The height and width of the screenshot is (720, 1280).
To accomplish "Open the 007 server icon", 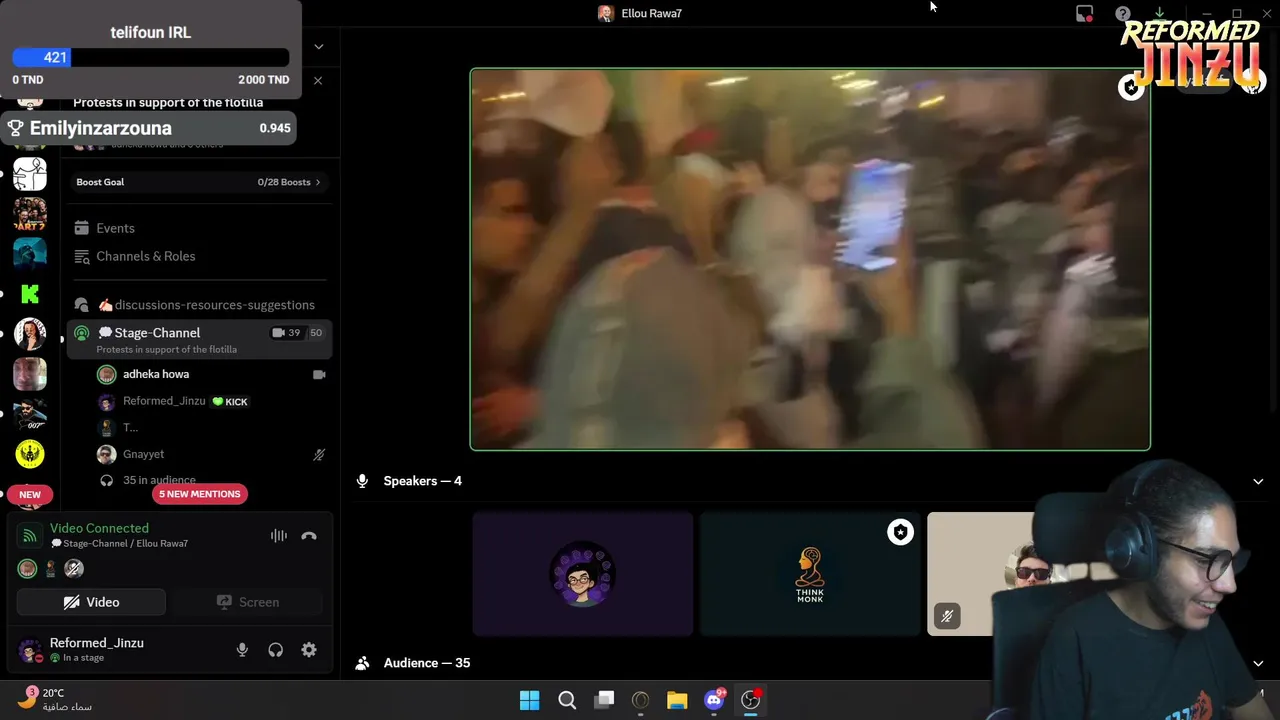I will coord(30,413).
